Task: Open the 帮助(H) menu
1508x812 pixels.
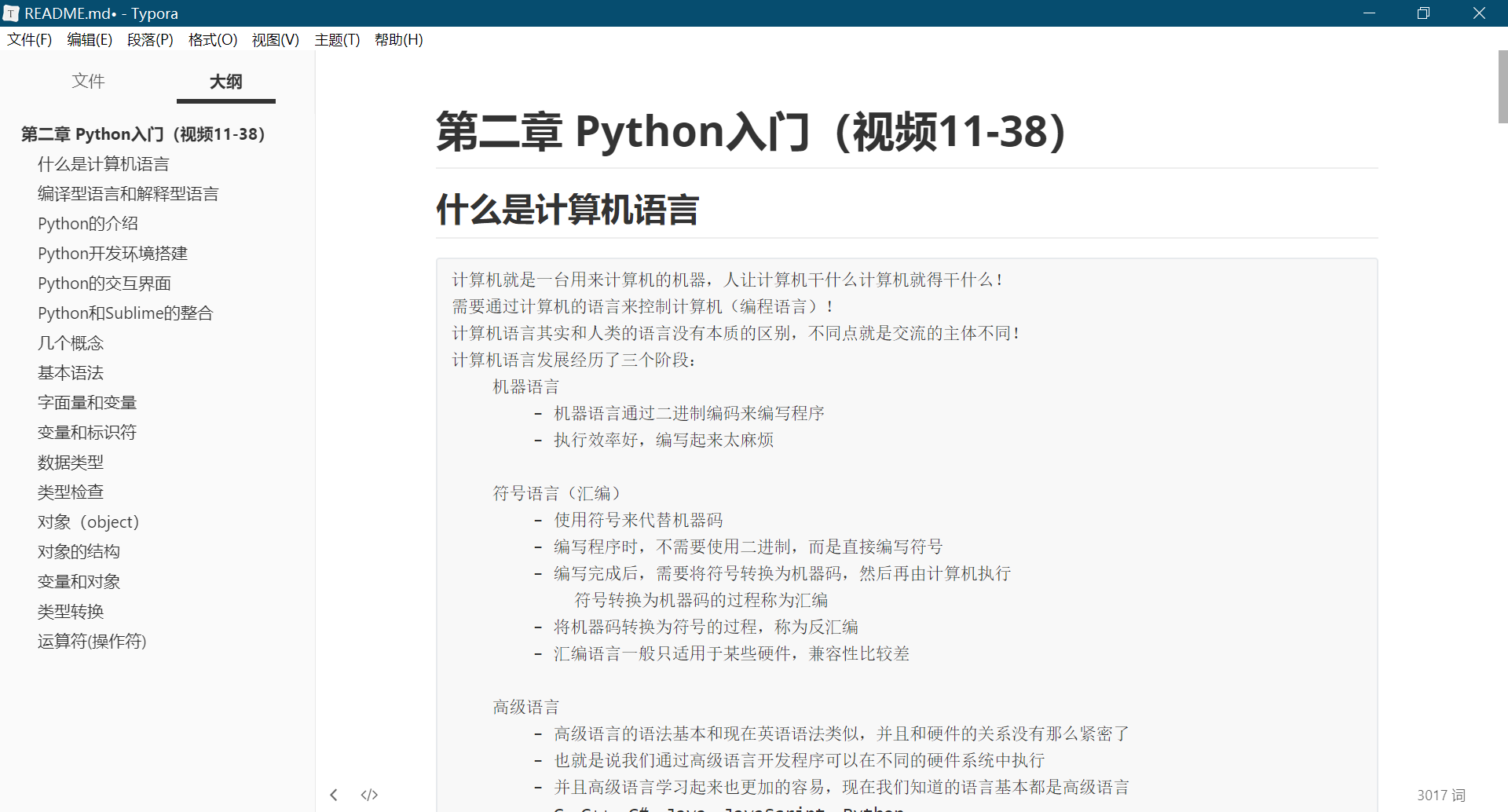Action: (x=399, y=40)
